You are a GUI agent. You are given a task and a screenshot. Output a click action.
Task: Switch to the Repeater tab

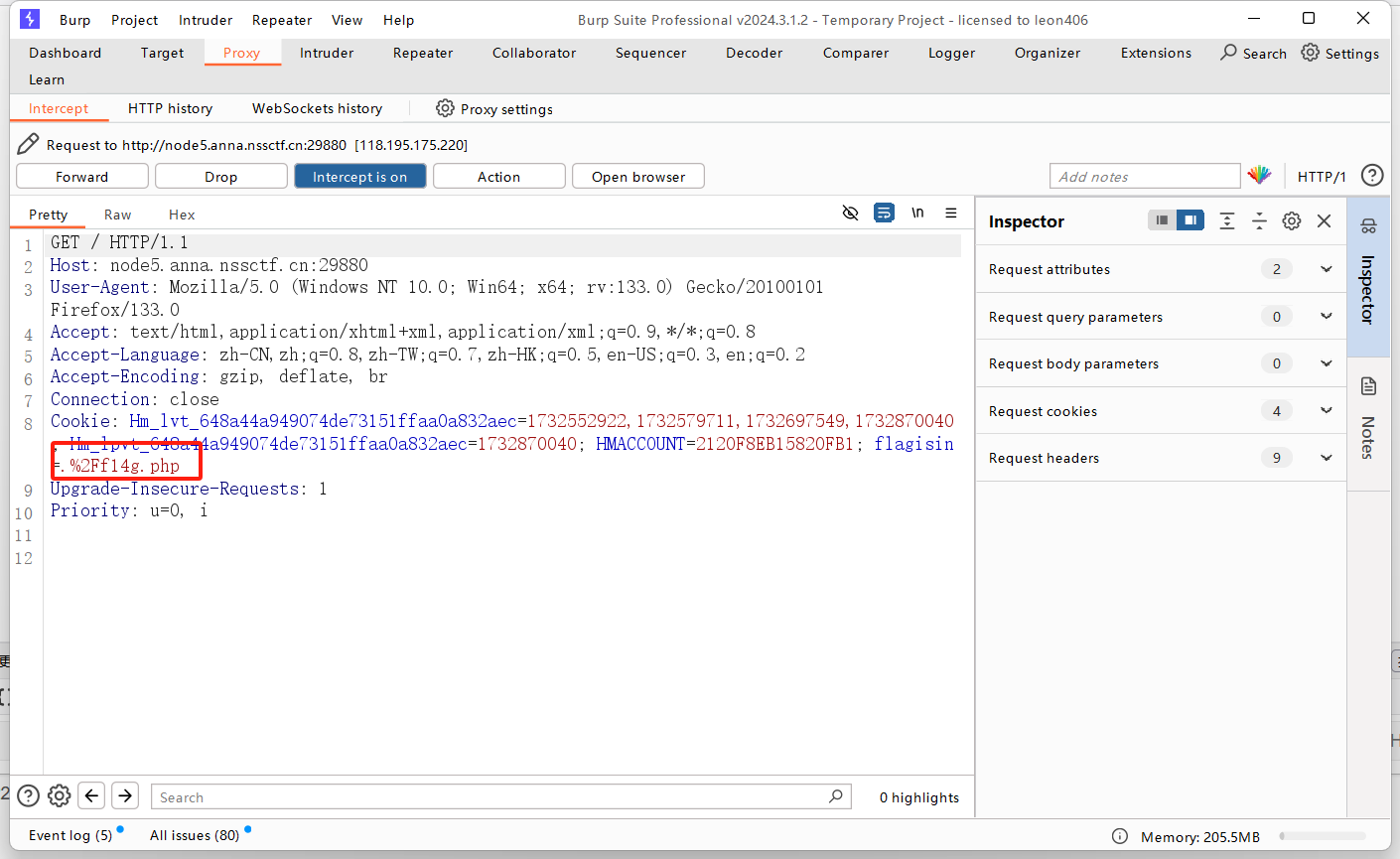tap(423, 53)
